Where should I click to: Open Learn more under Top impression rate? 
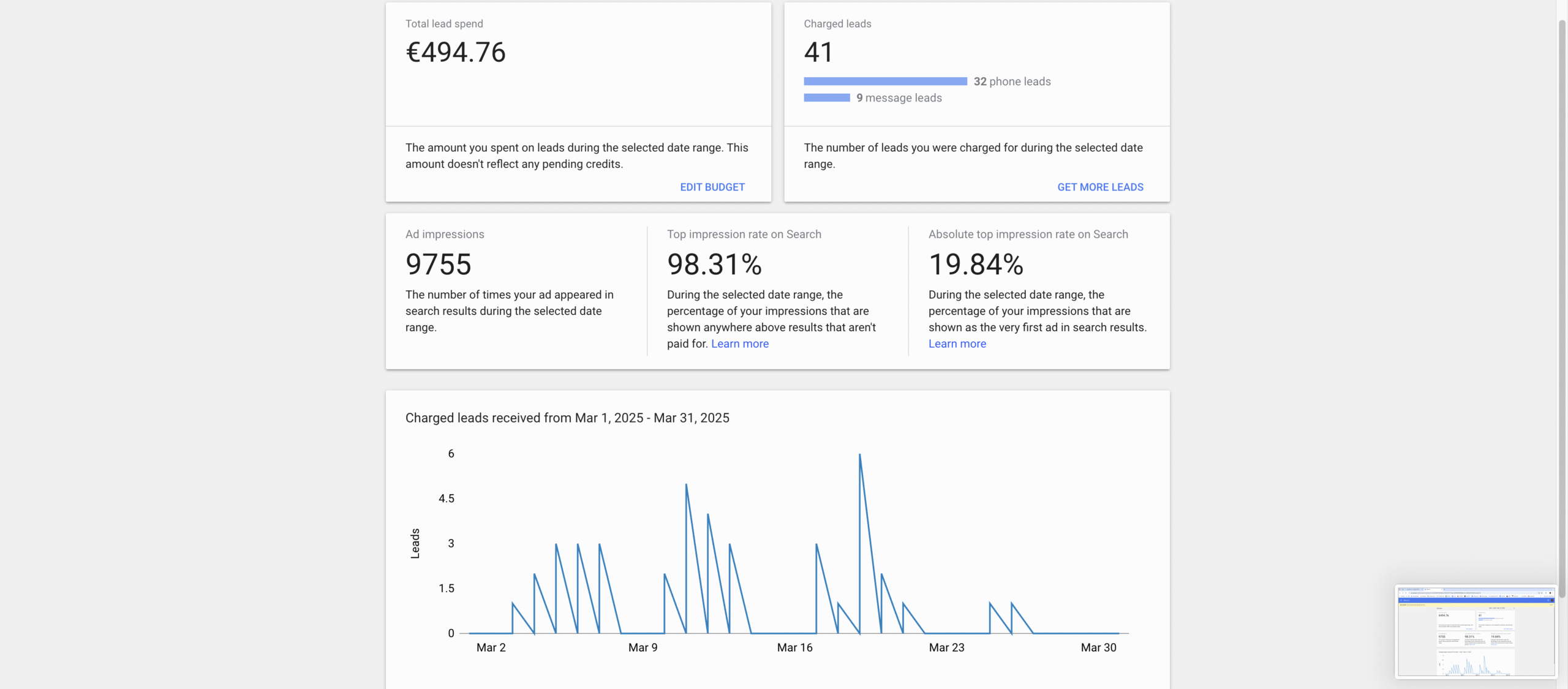coord(739,344)
